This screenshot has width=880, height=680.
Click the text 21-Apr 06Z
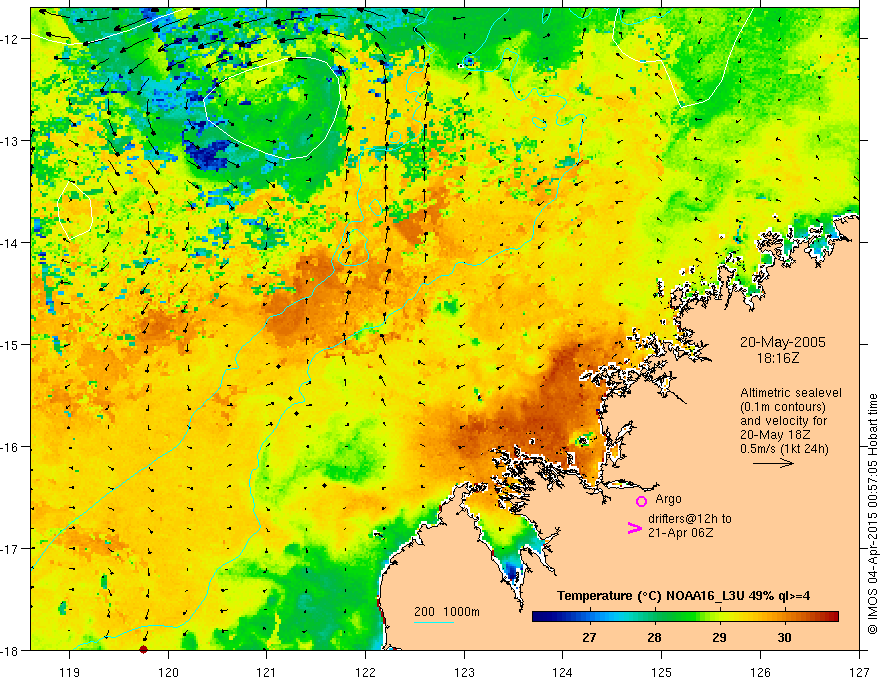click(x=681, y=533)
